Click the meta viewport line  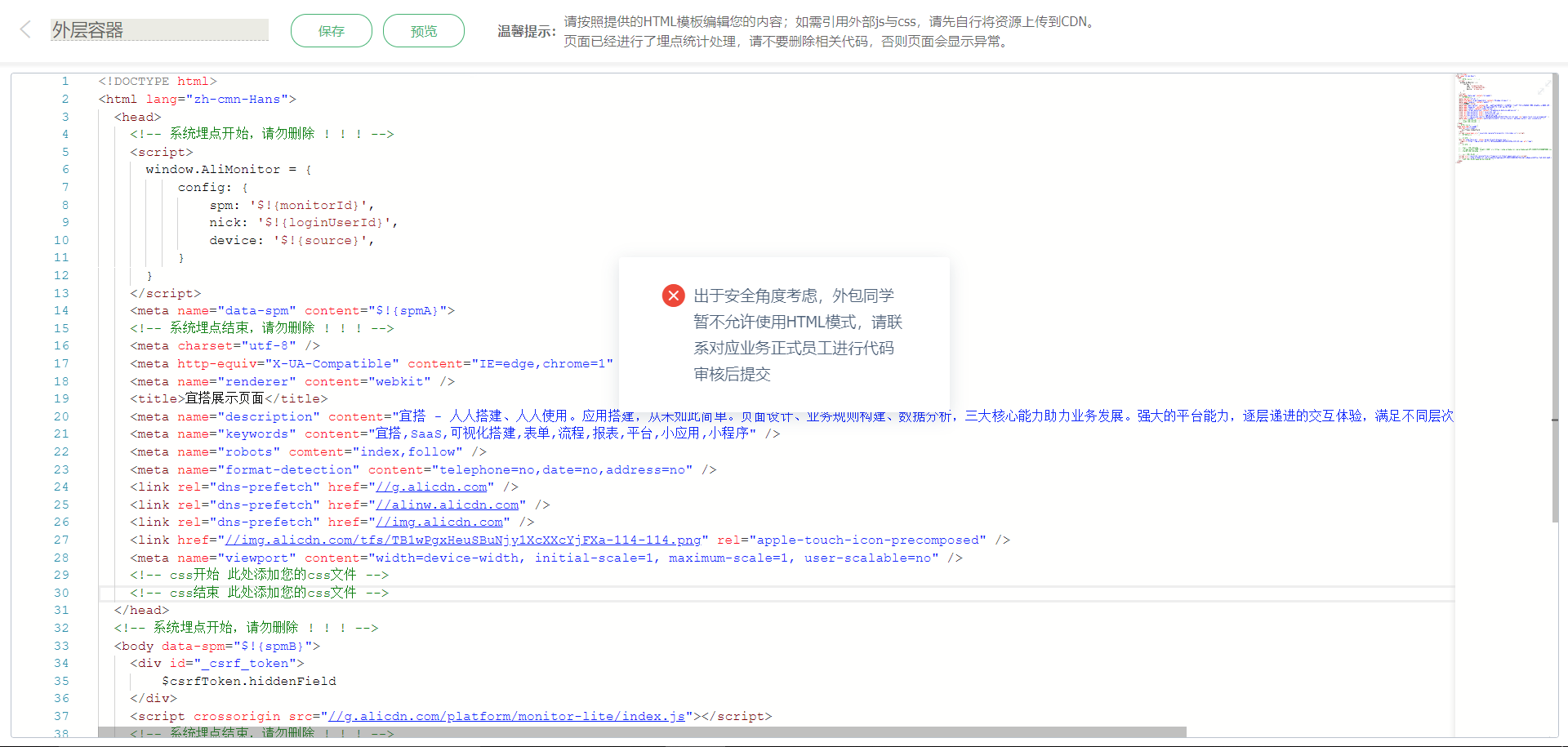tap(546, 558)
